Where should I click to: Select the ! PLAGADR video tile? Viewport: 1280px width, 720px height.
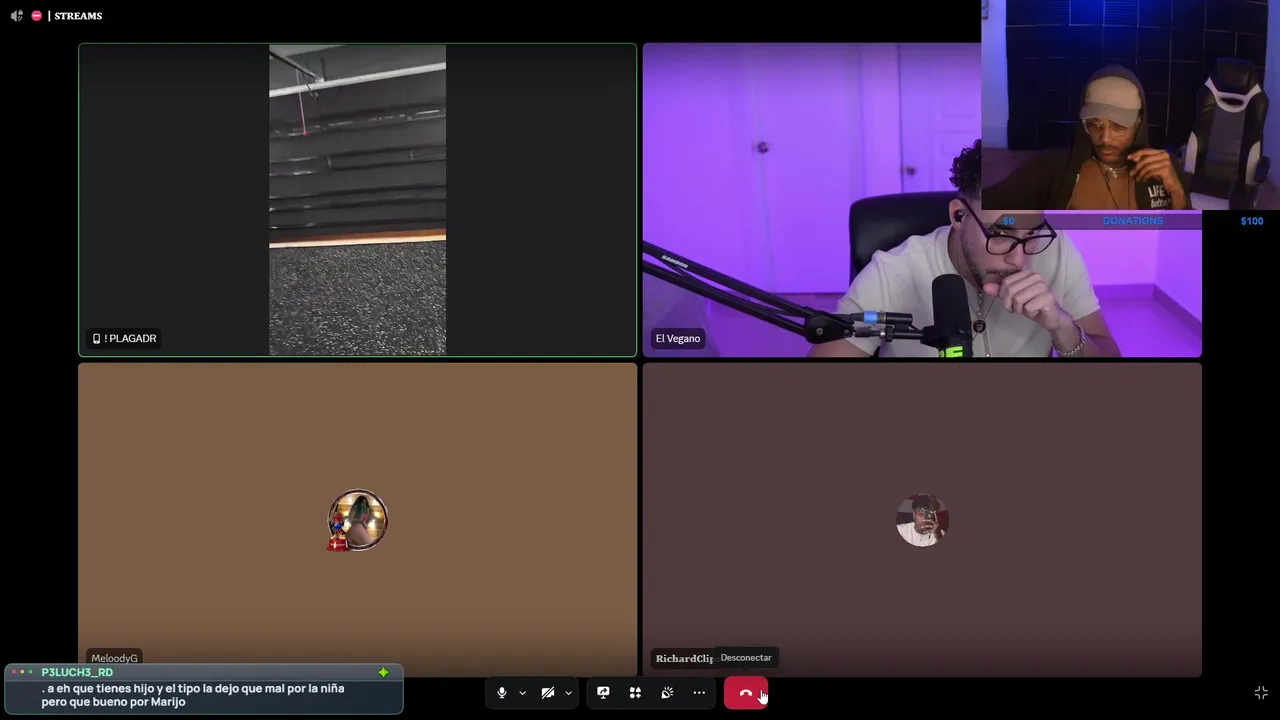coord(358,200)
